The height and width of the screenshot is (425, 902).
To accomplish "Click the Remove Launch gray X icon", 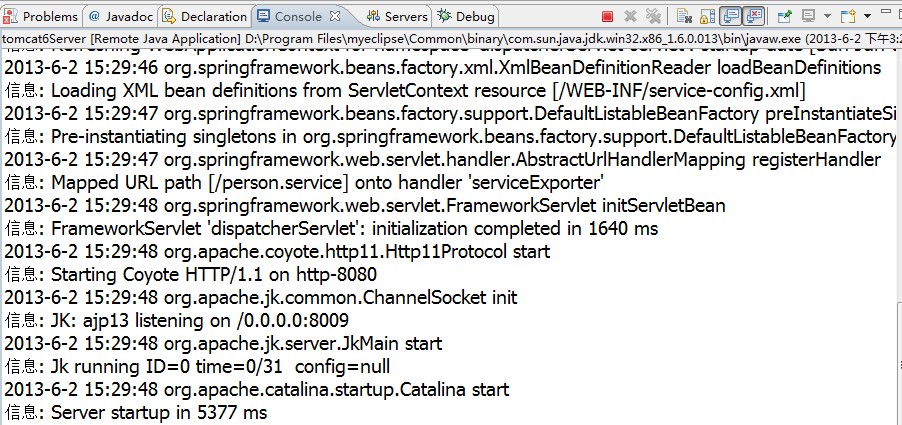I will 631,16.
